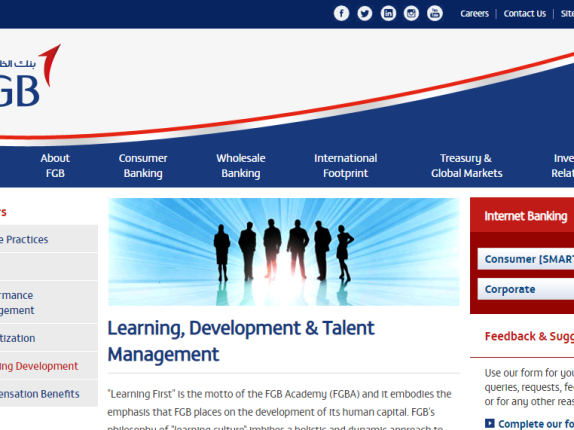574x430 pixels.
Task: Select Consumer [SMART] internet banking button
Action: click(x=526, y=259)
